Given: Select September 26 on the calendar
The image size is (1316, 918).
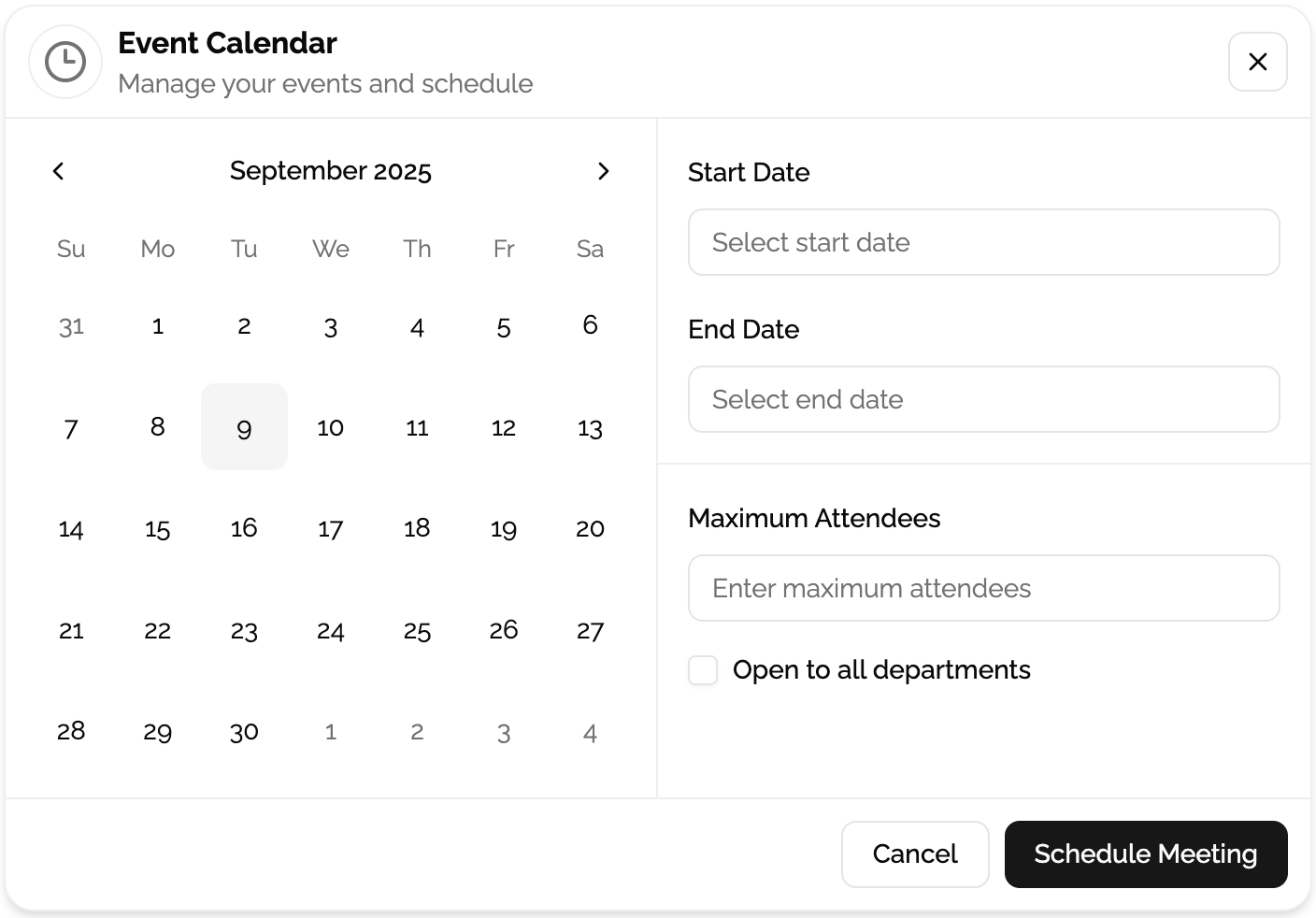Looking at the screenshot, I should coord(504,630).
